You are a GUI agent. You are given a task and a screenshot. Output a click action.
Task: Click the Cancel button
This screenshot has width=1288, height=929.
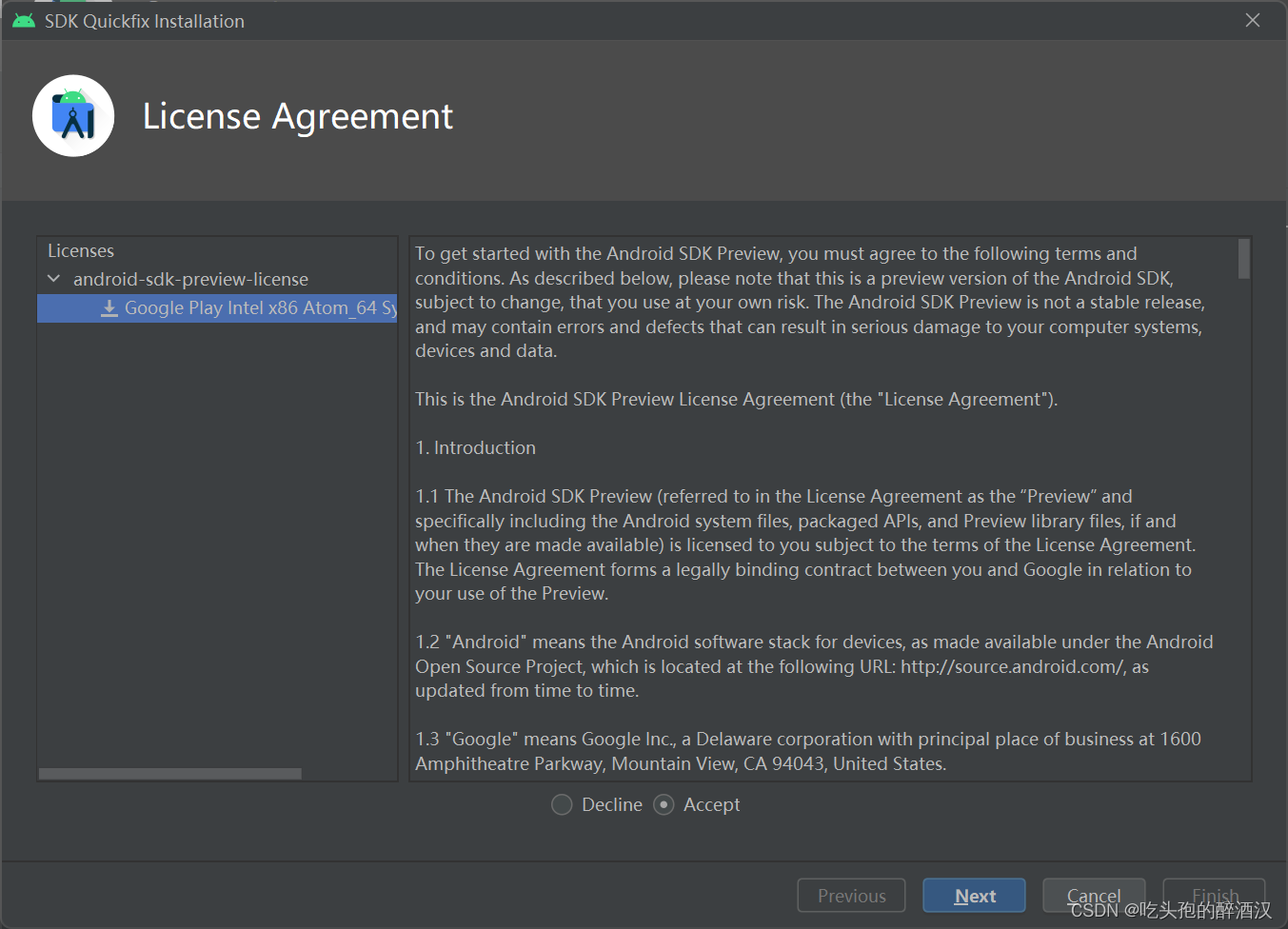point(1094,896)
